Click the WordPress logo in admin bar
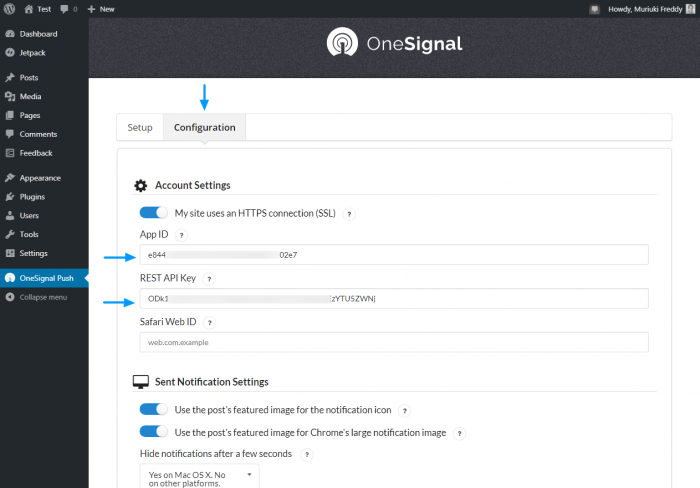 9,8
